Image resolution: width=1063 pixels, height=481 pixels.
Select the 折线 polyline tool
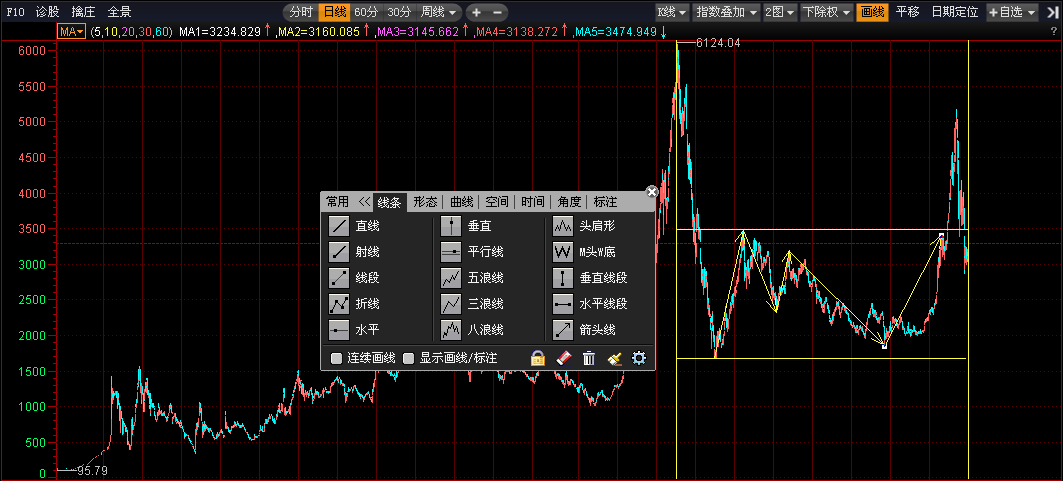(354, 304)
